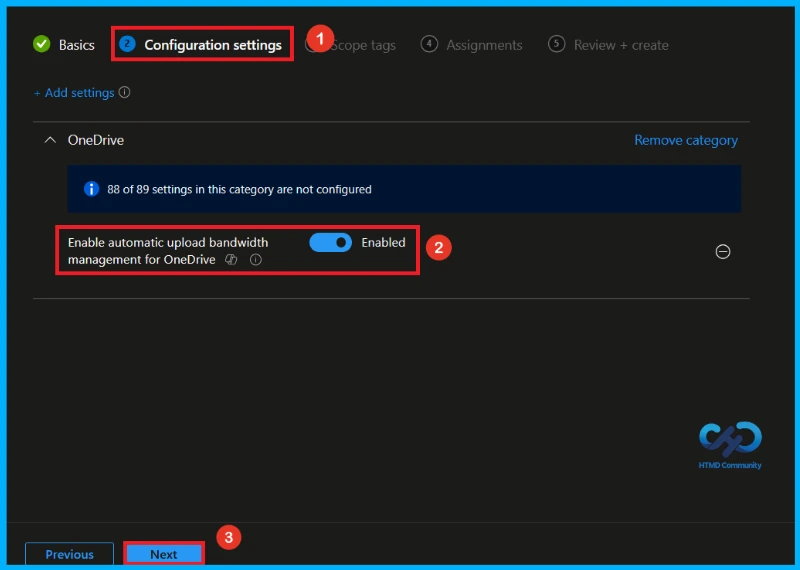Click the Enabled status label
Viewport: 800px width, 570px height.
tap(383, 242)
